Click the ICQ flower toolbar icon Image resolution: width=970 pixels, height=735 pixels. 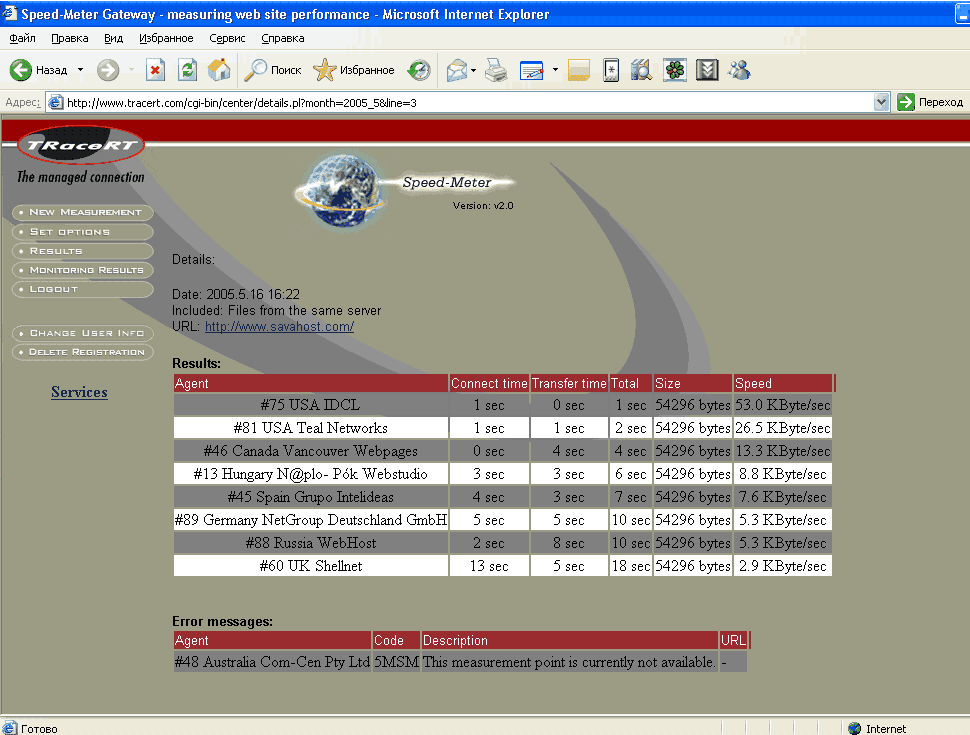[x=675, y=70]
